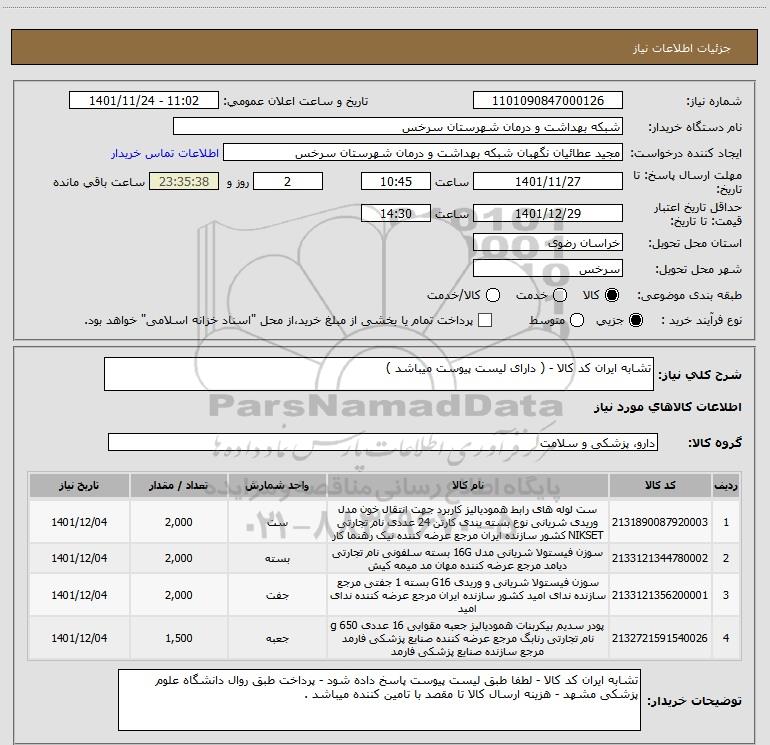Click product code 2132721591540026
Viewport: 770px width, 745px height.
[x=660, y=638]
